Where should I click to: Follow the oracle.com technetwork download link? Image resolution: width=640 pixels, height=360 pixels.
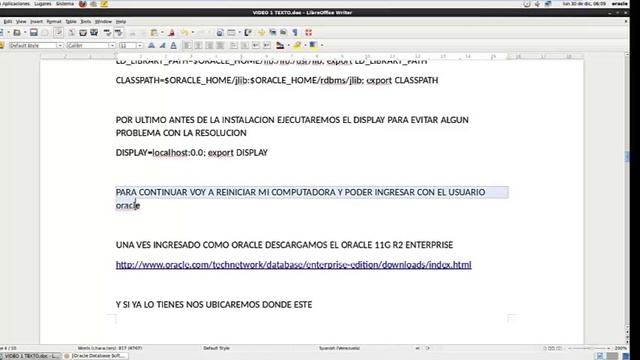point(293,265)
